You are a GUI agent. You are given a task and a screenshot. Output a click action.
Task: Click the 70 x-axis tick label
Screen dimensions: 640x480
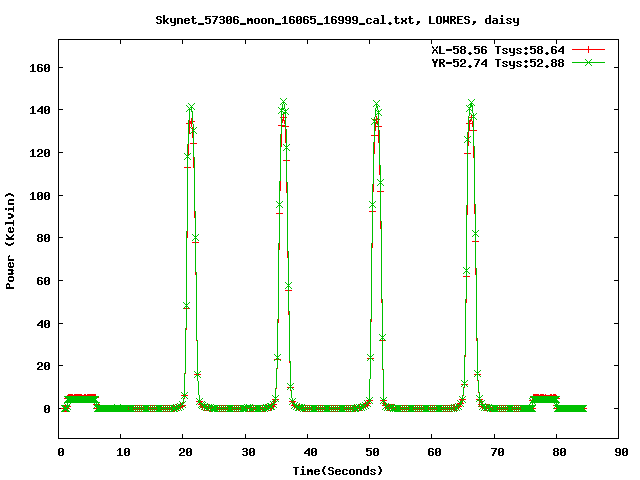[x=497, y=452]
